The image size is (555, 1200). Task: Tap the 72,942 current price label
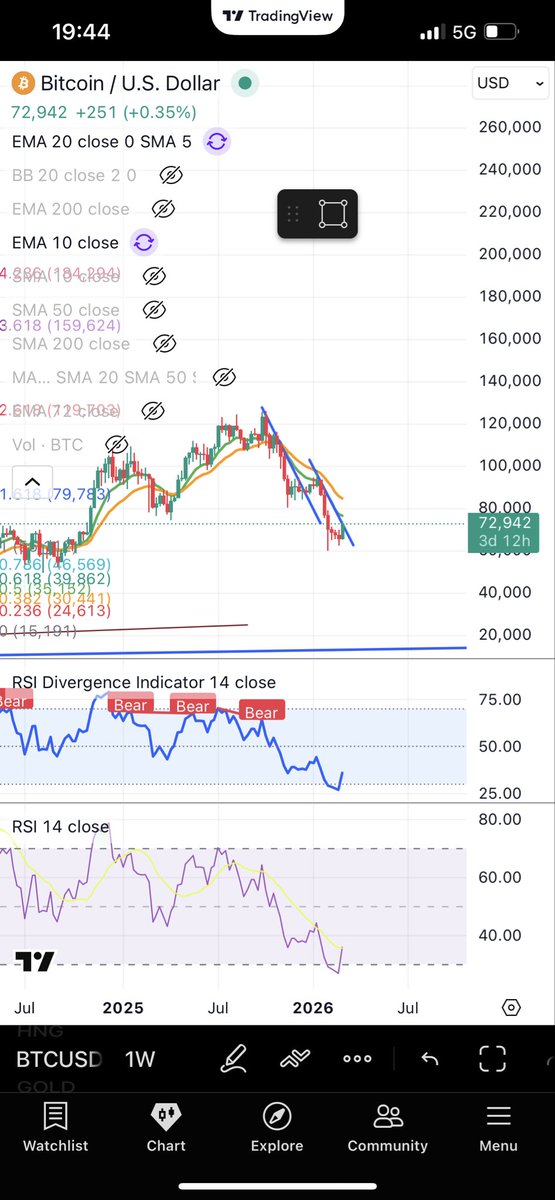pyautogui.click(x=503, y=523)
